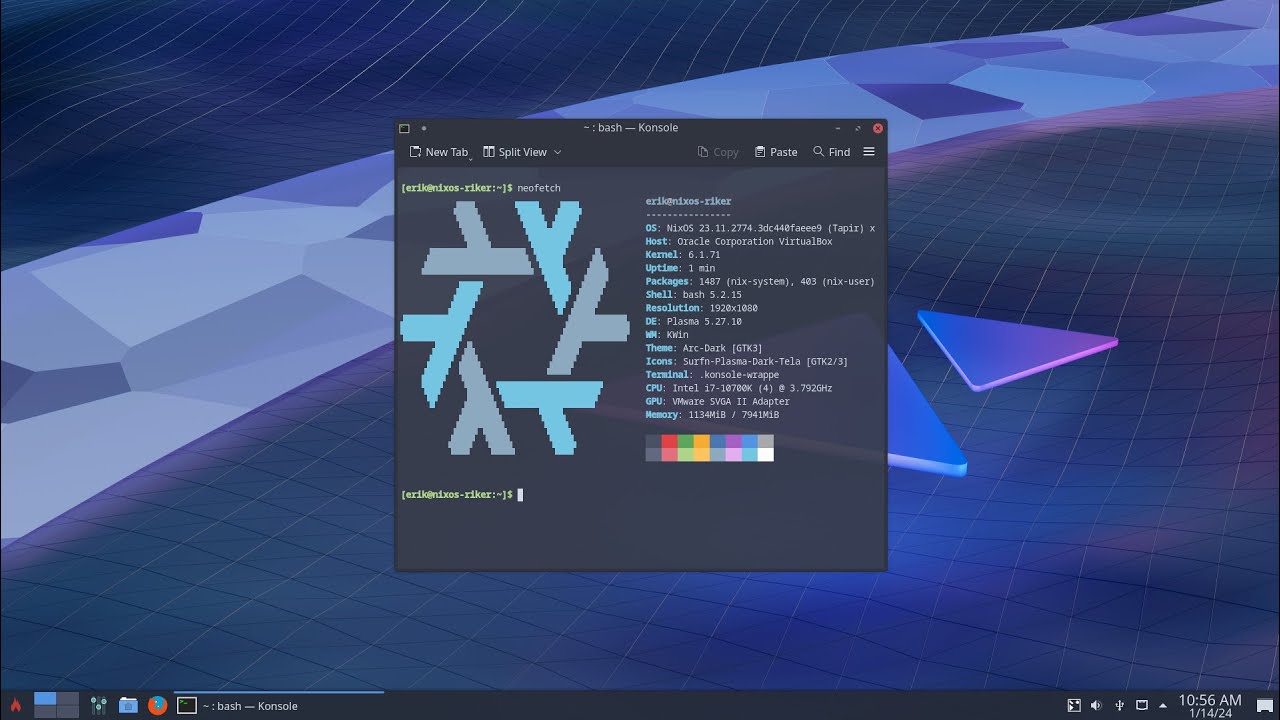Click the Paste button in Konsole toolbar
This screenshot has height=720, width=1280.
click(776, 151)
